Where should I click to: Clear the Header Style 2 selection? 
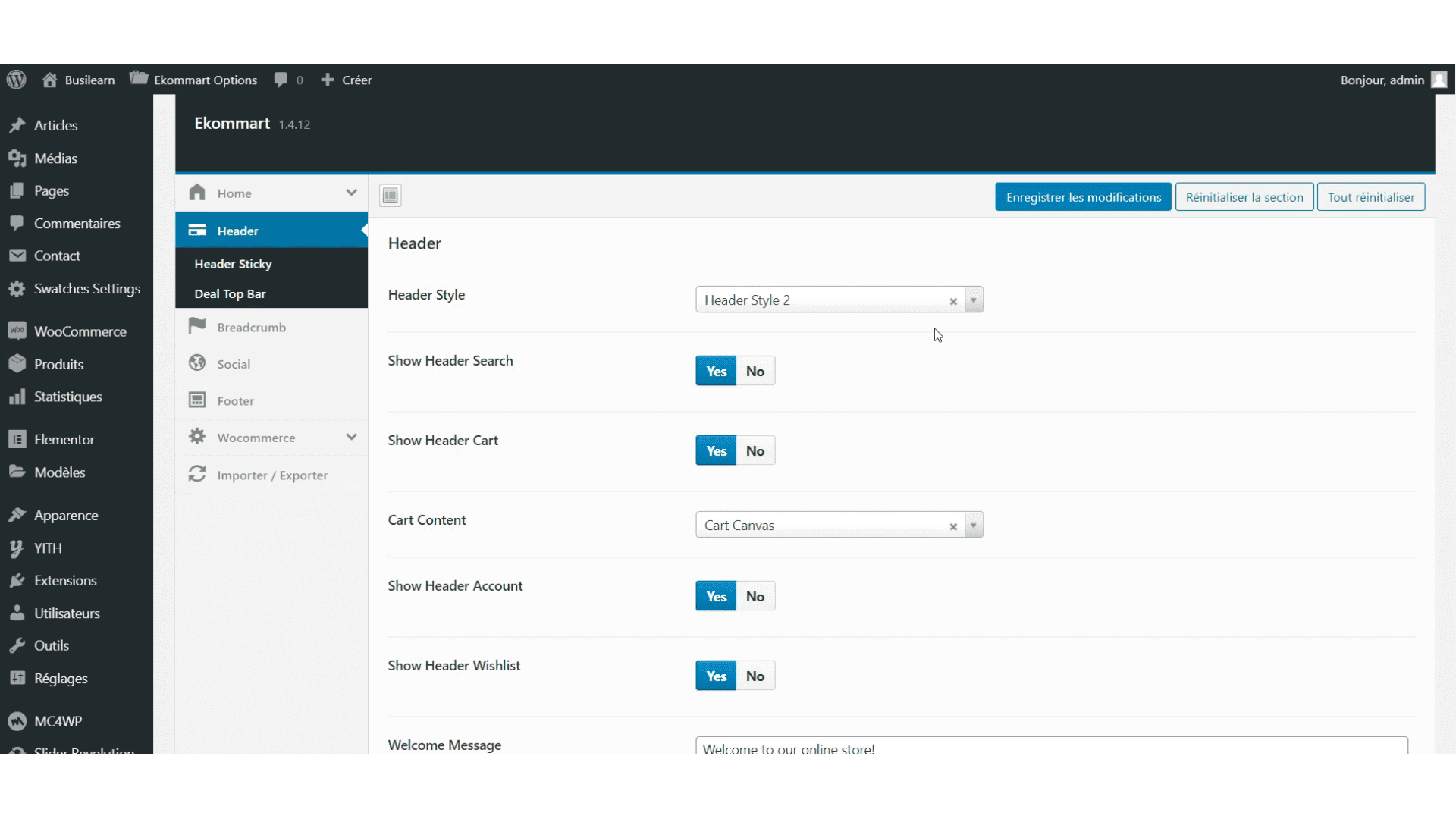coord(953,301)
